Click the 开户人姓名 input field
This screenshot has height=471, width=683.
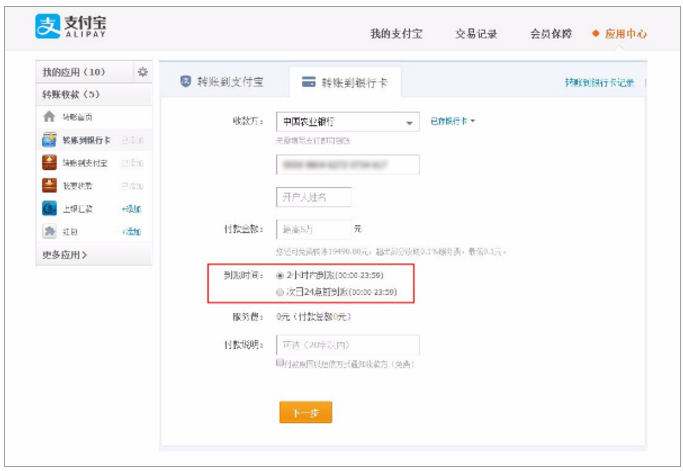click(x=313, y=196)
